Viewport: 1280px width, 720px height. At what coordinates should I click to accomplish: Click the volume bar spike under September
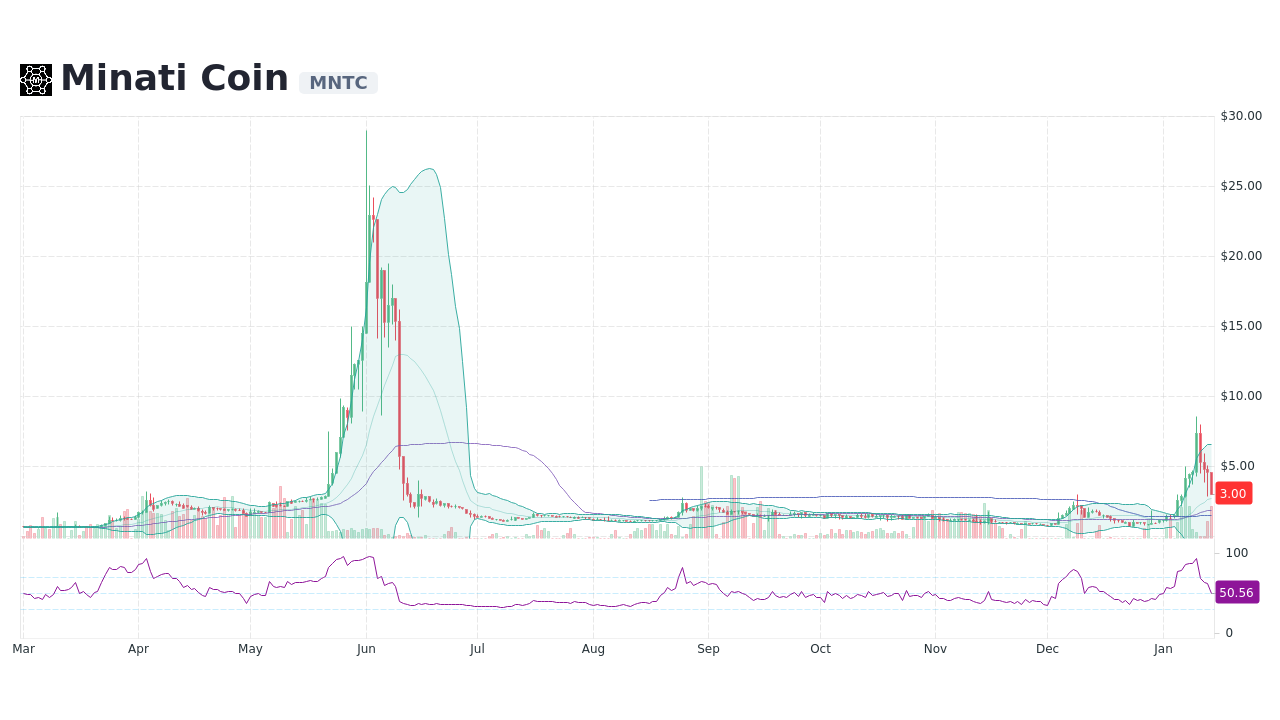coord(703,500)
